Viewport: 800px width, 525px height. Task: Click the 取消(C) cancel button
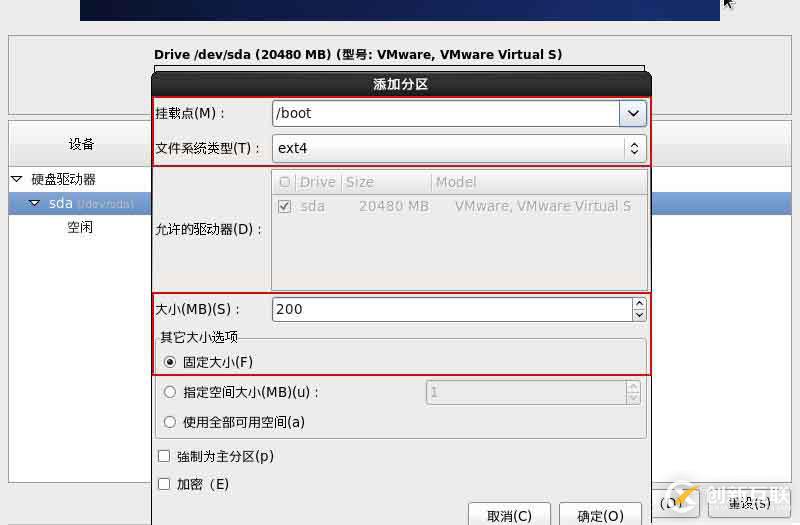click(x=509, y=515)
